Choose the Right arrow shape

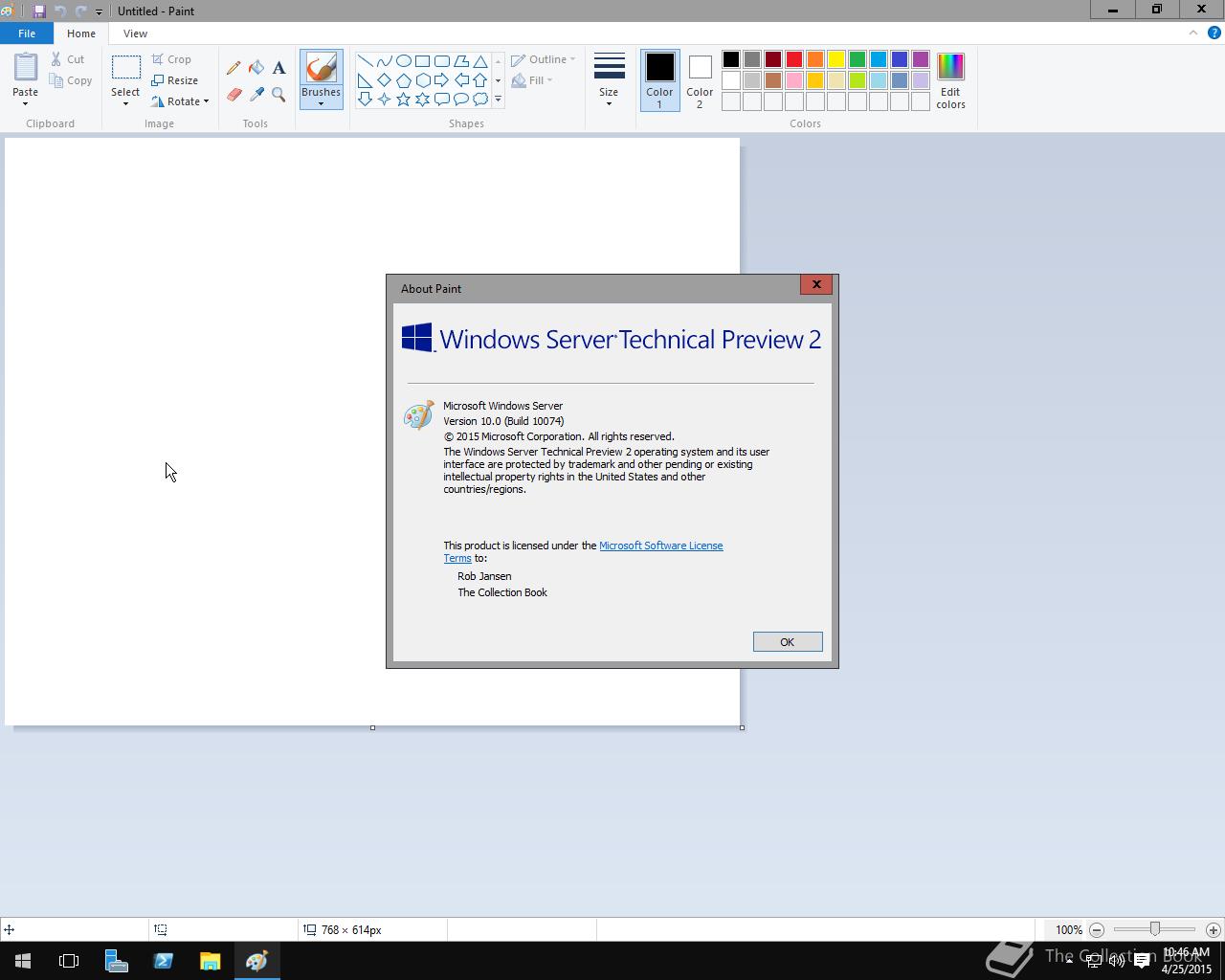(x=441, y=80)
